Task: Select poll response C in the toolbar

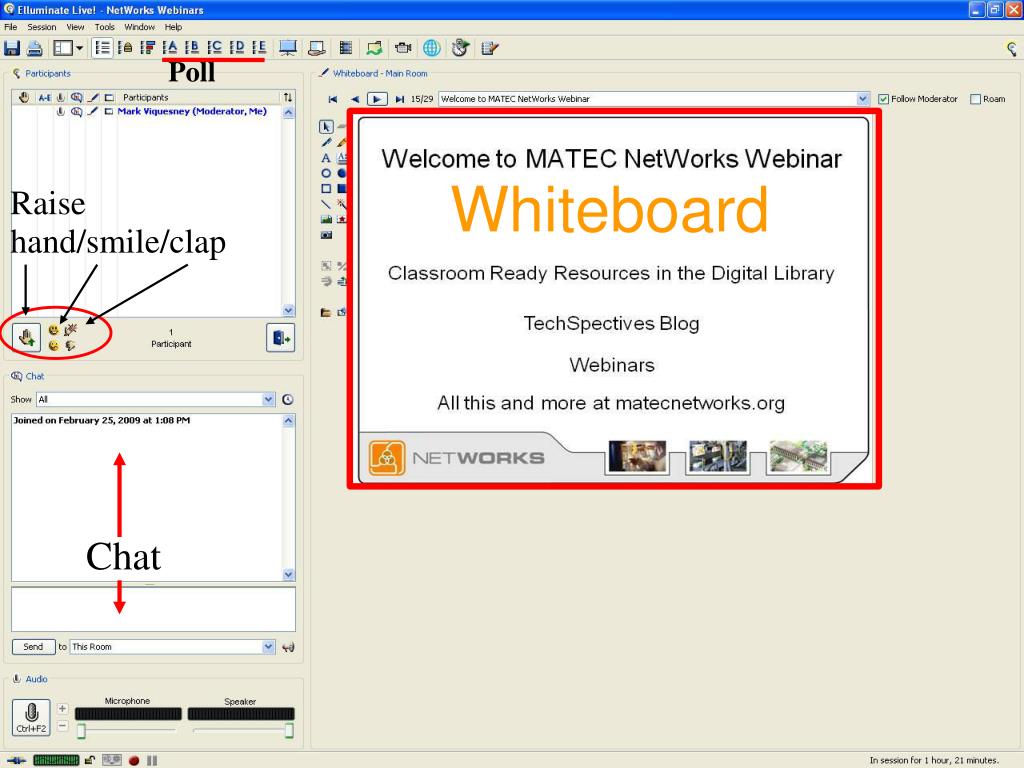Action: tap(214, 48)
